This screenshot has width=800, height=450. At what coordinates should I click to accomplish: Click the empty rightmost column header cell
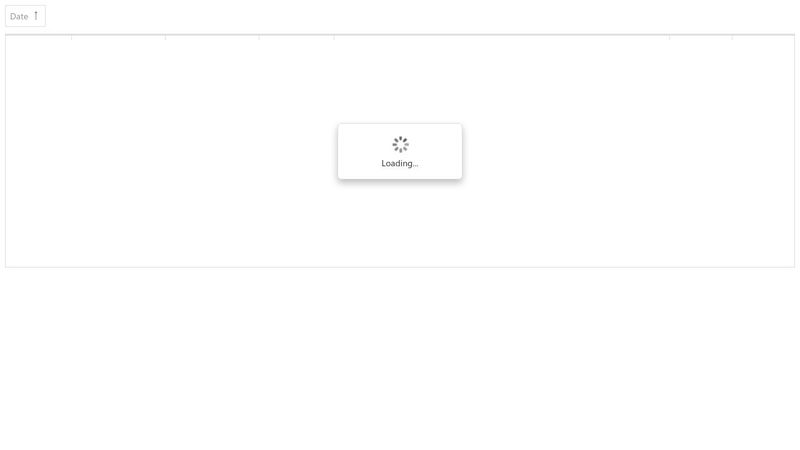point(763,37)
